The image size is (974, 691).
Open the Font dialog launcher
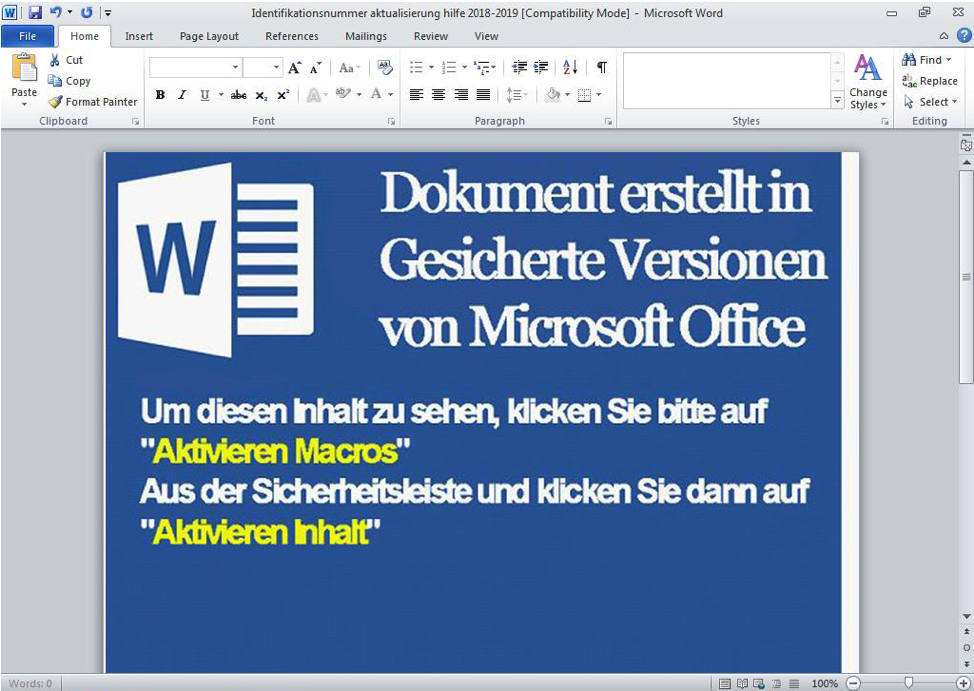tap(391, 122)
